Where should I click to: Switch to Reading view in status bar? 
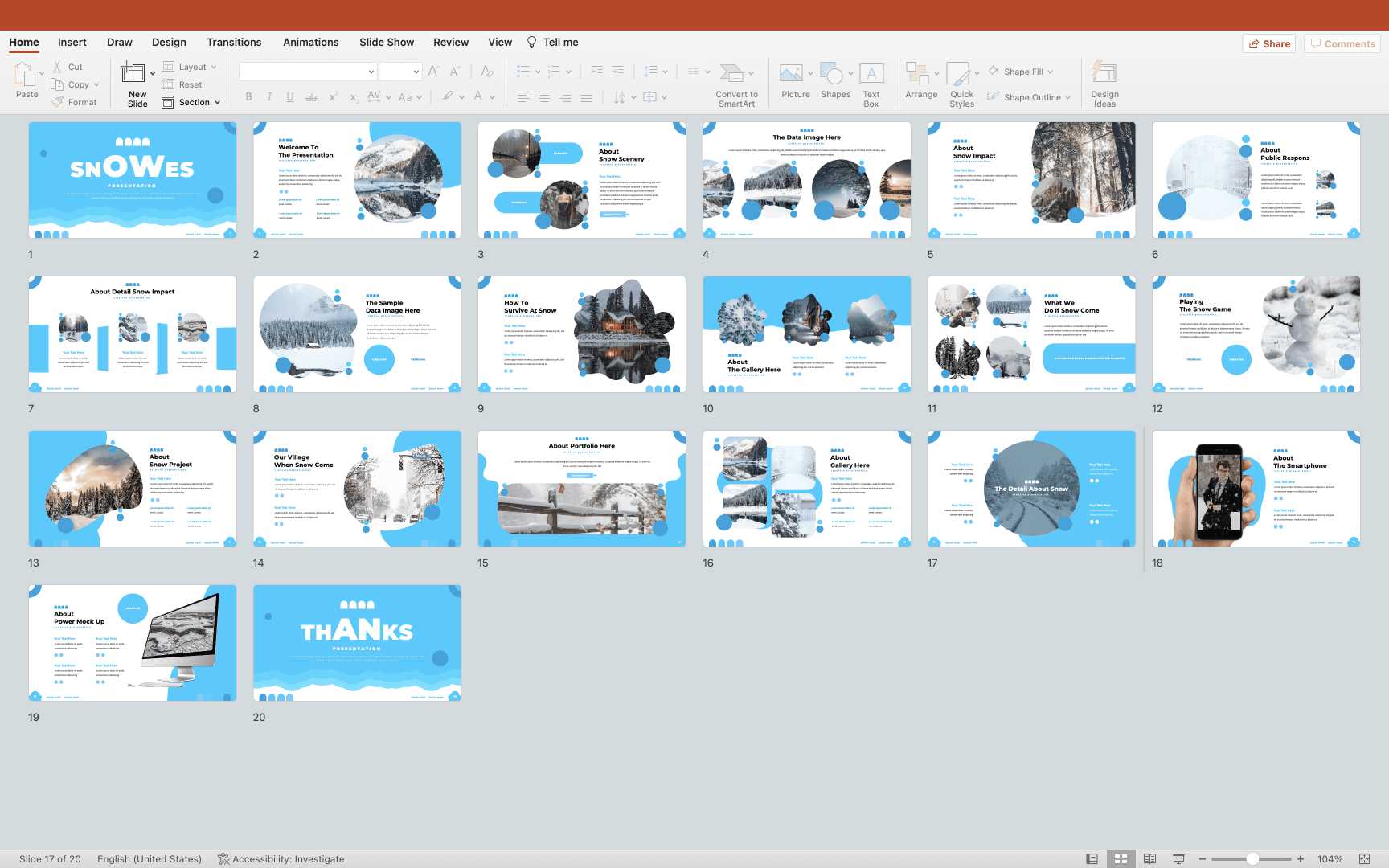coord(1149,858)
